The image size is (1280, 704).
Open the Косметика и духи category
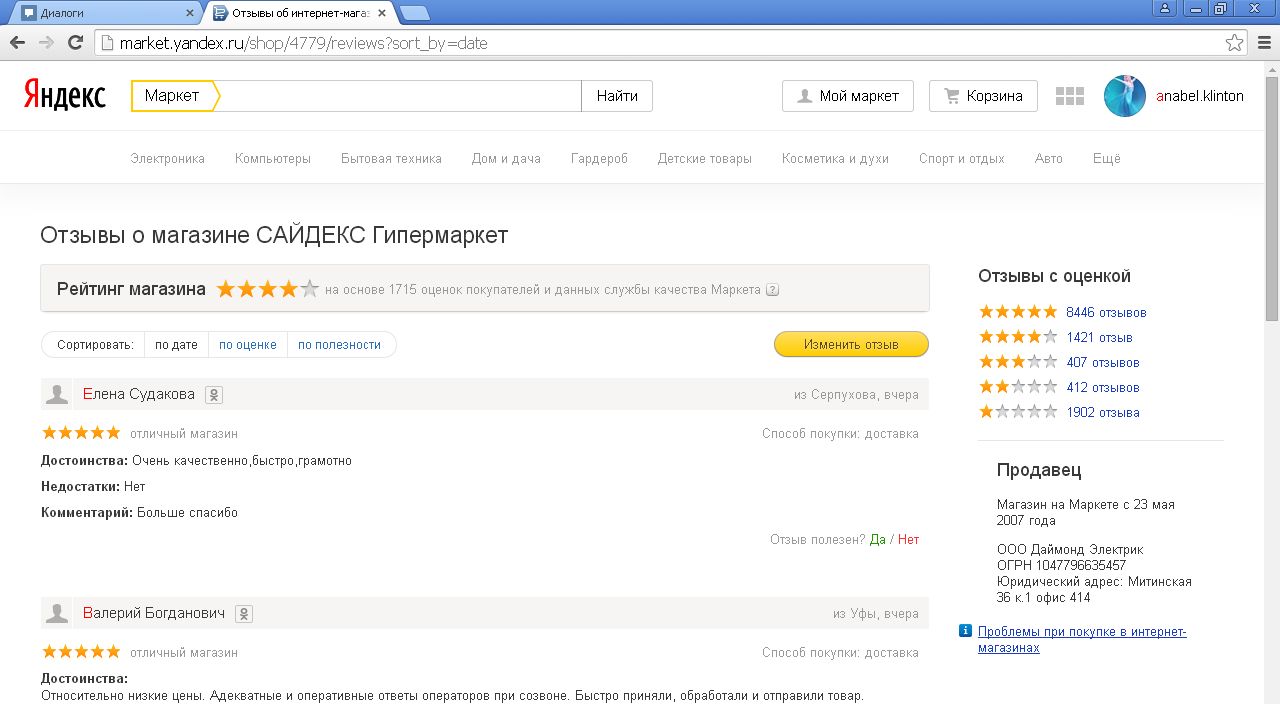pos(835,158)
